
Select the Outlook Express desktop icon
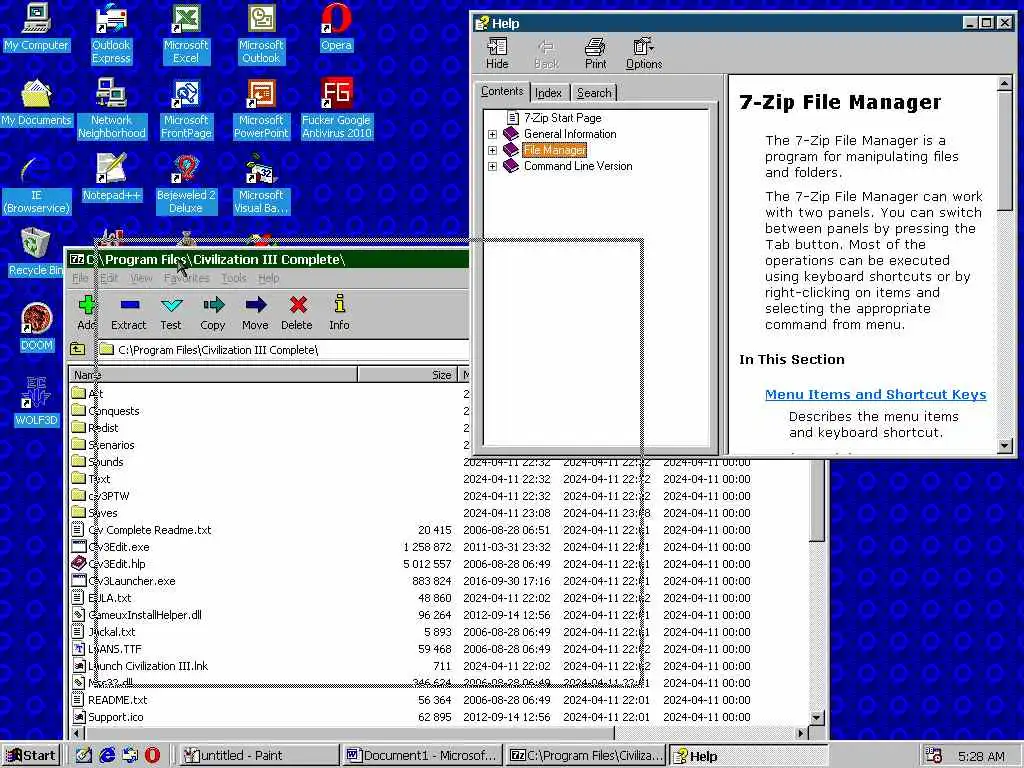[x=111, y=33]
